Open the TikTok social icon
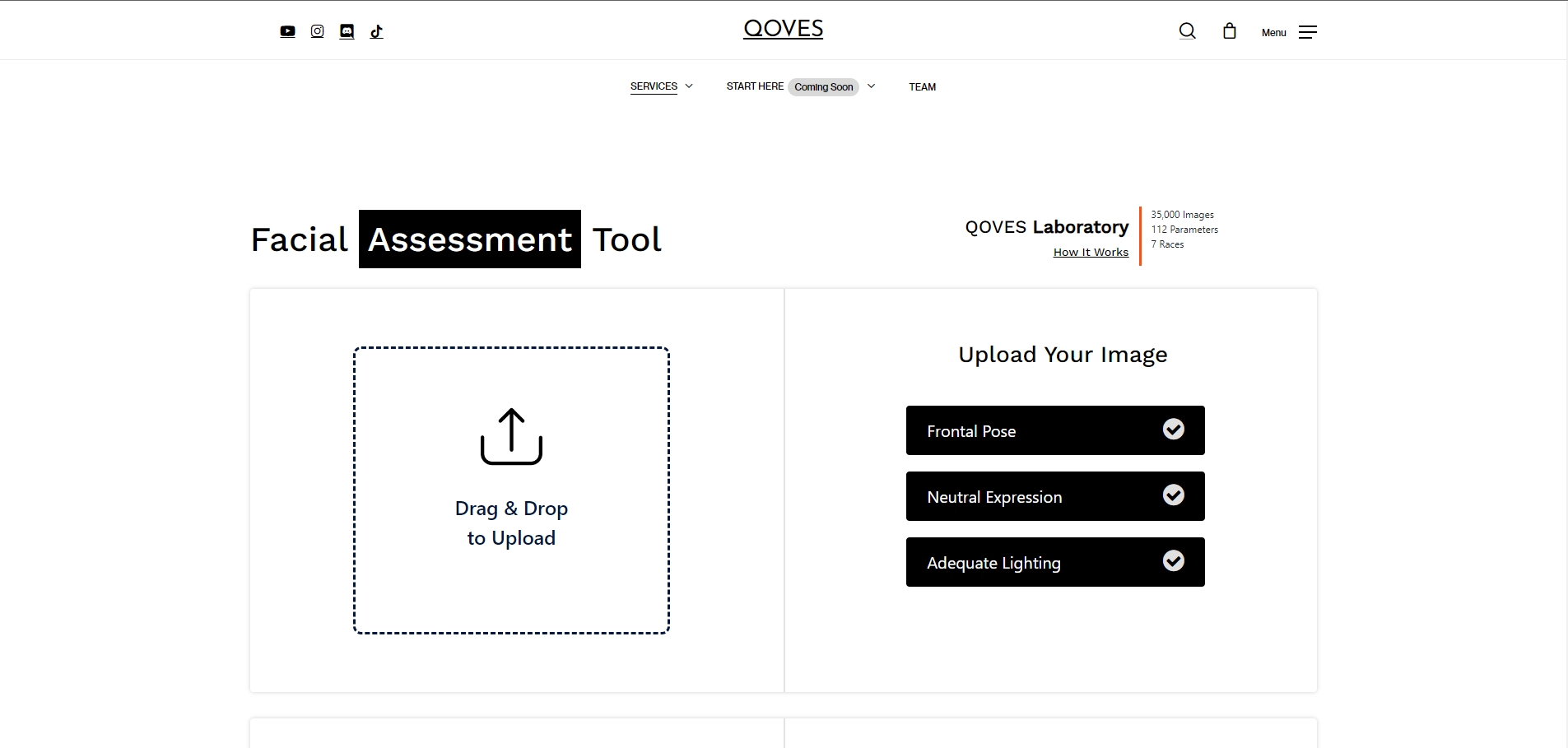This screenshot has height=748, width=1568. click(376, 31)
